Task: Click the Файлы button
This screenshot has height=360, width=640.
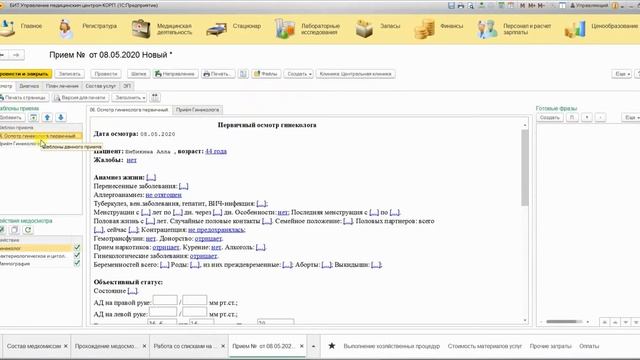Action: point(266,74)
